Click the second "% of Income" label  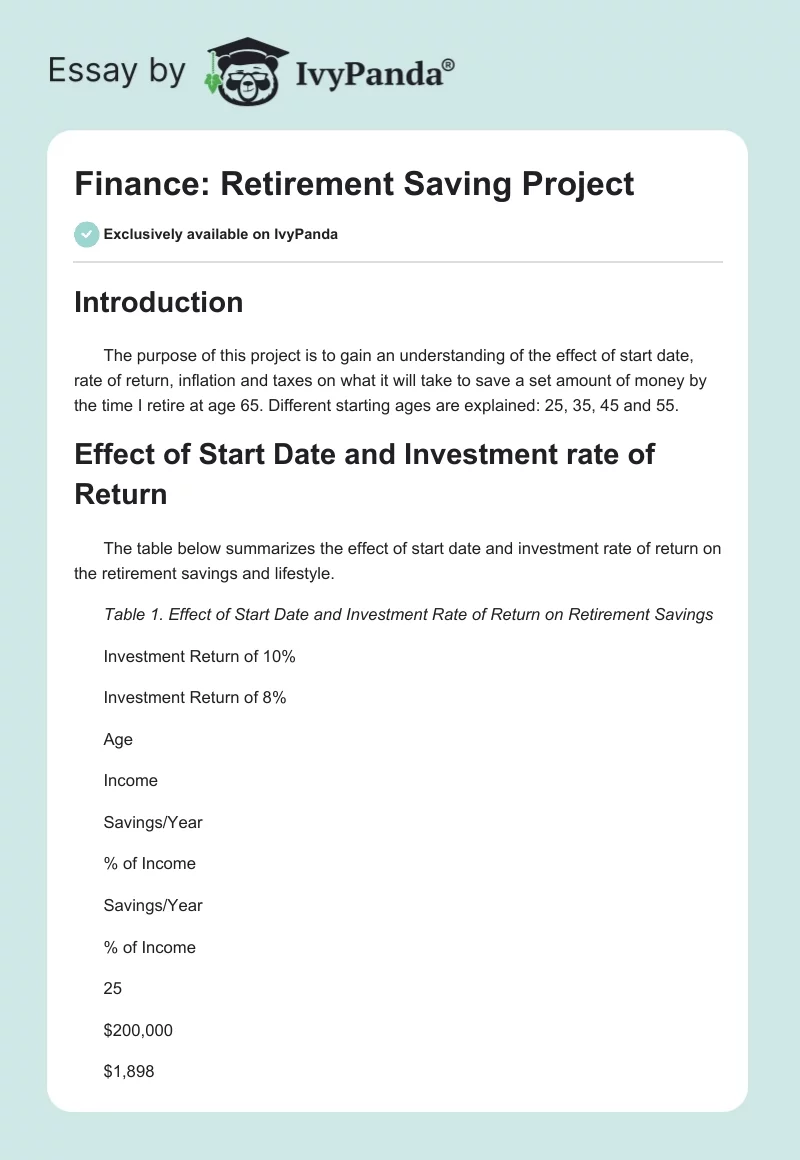pos(149,947)
